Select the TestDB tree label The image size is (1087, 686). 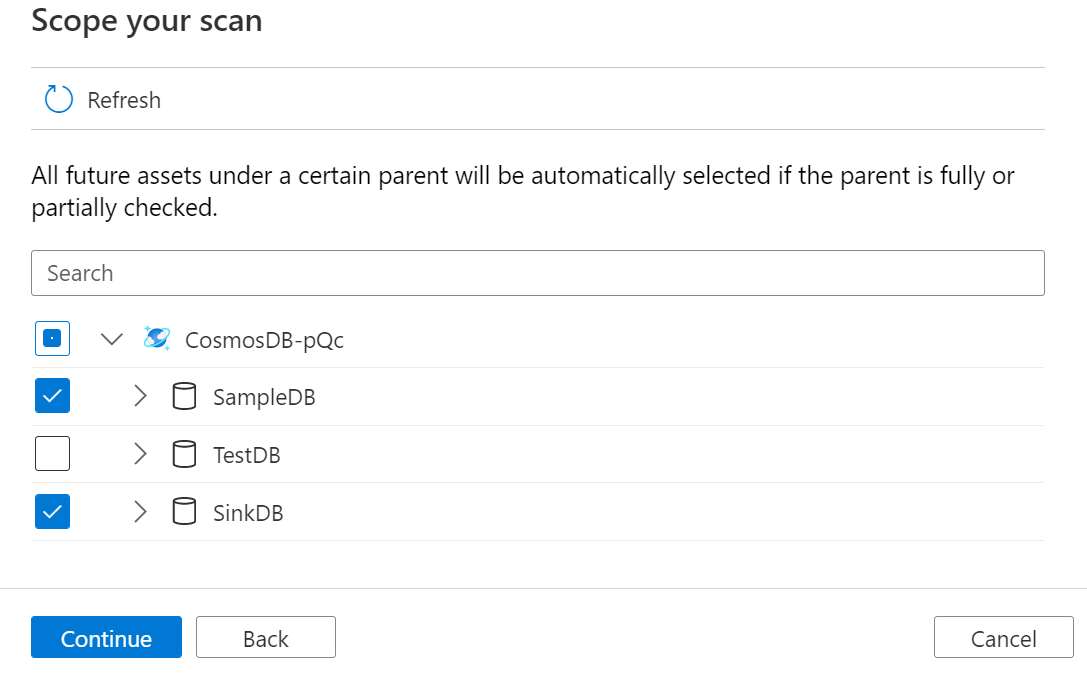247,455
